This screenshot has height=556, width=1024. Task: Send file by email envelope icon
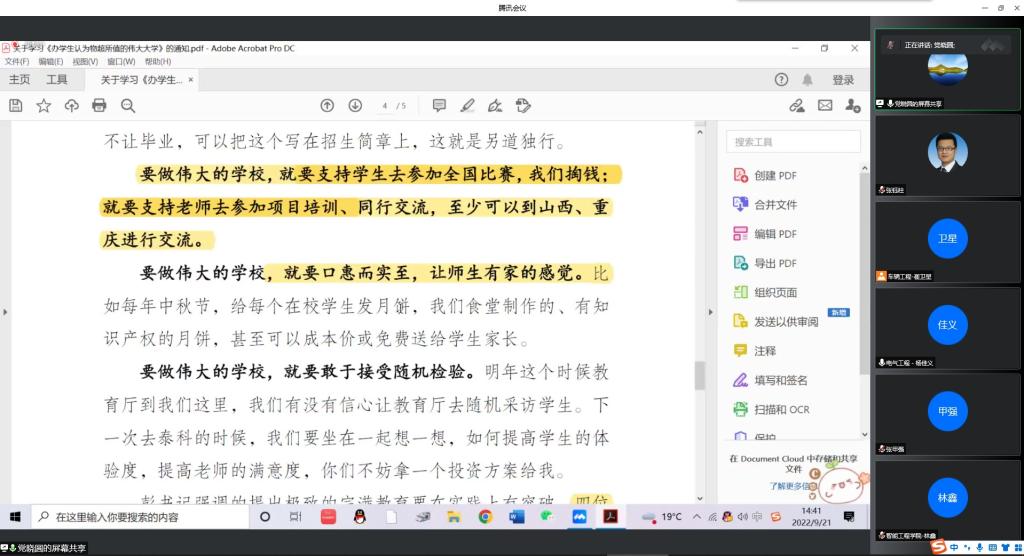(825, 105)
